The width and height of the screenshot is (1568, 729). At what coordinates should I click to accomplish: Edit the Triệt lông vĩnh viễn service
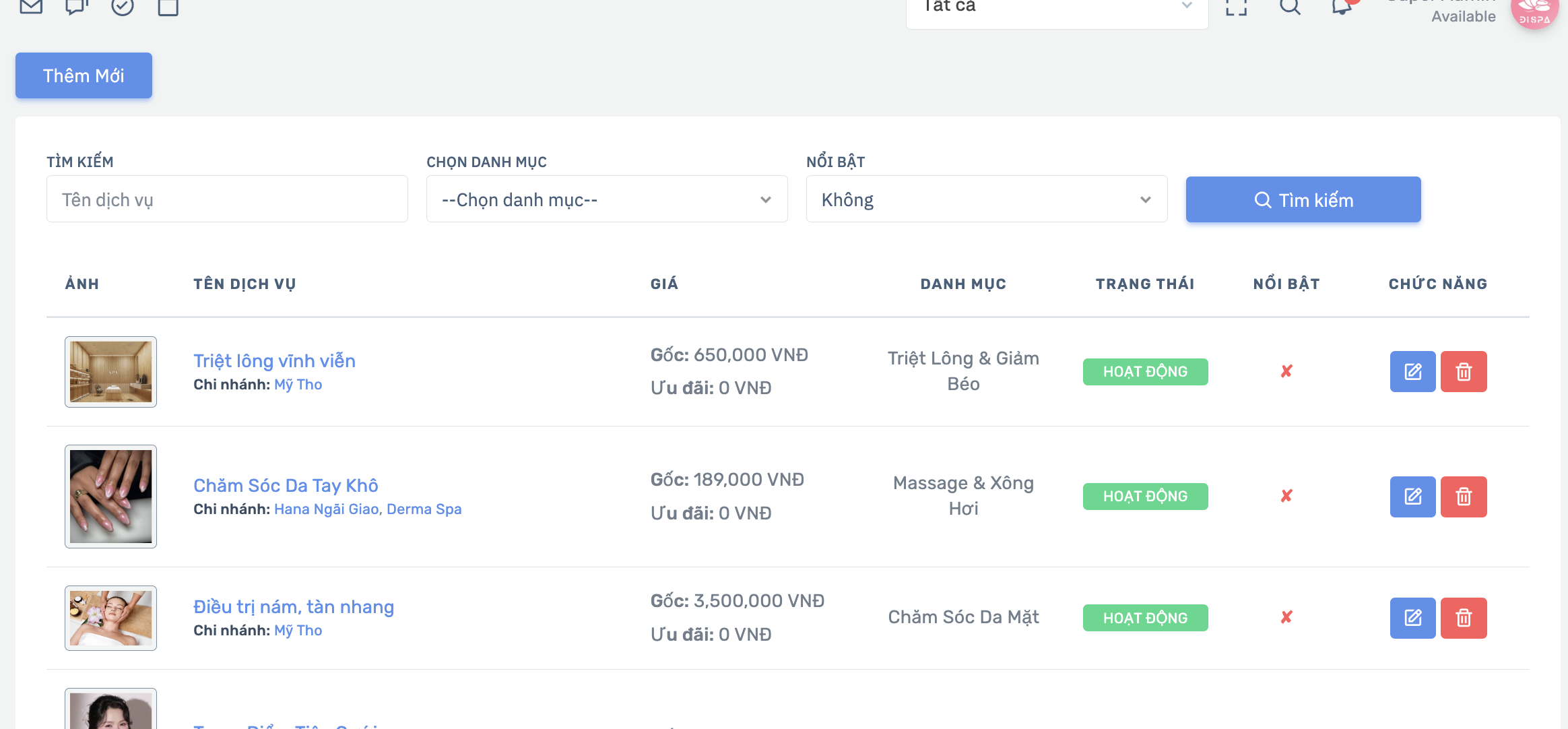click(1412, 371)
